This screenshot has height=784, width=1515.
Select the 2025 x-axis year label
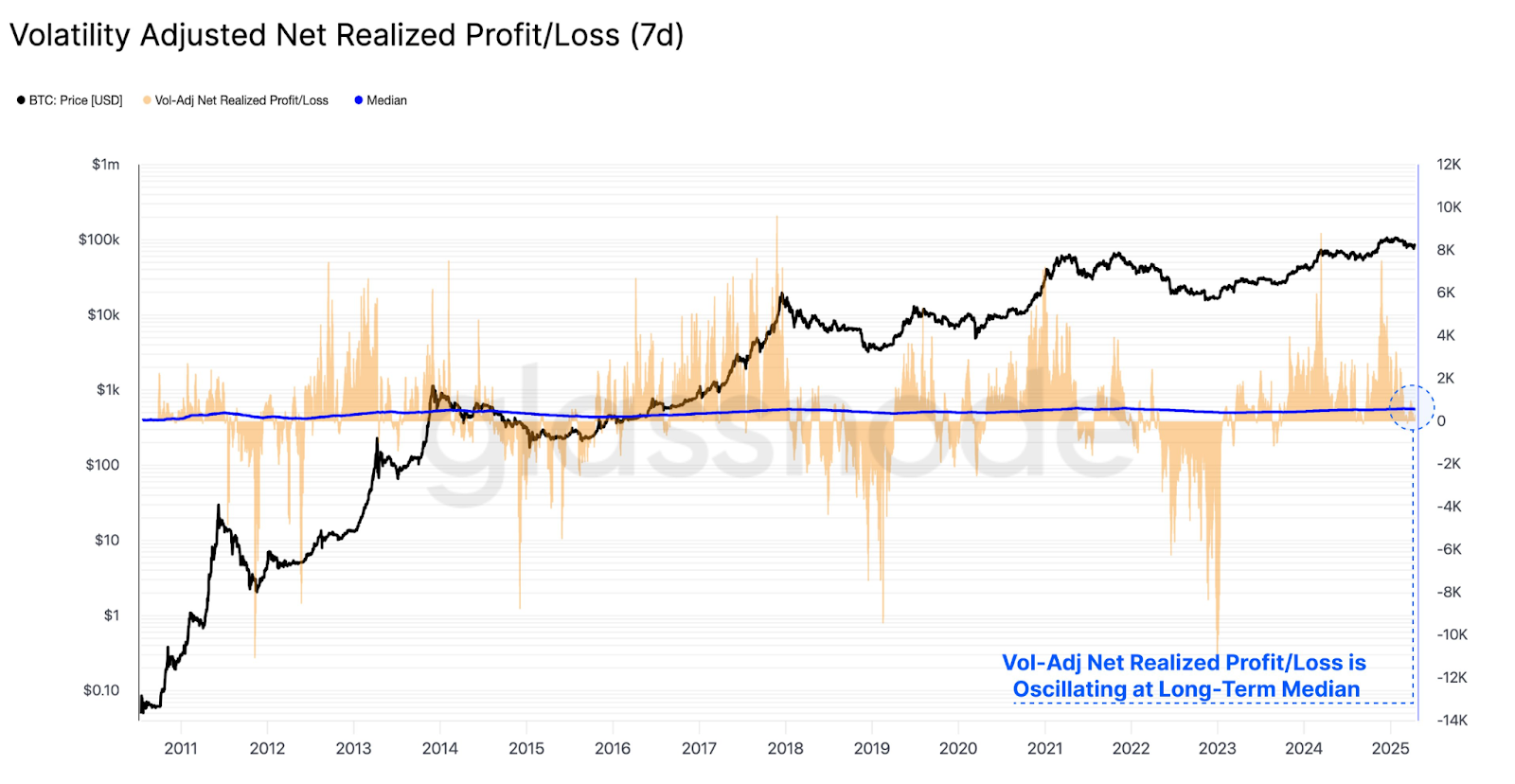[x=1390, y=748]
